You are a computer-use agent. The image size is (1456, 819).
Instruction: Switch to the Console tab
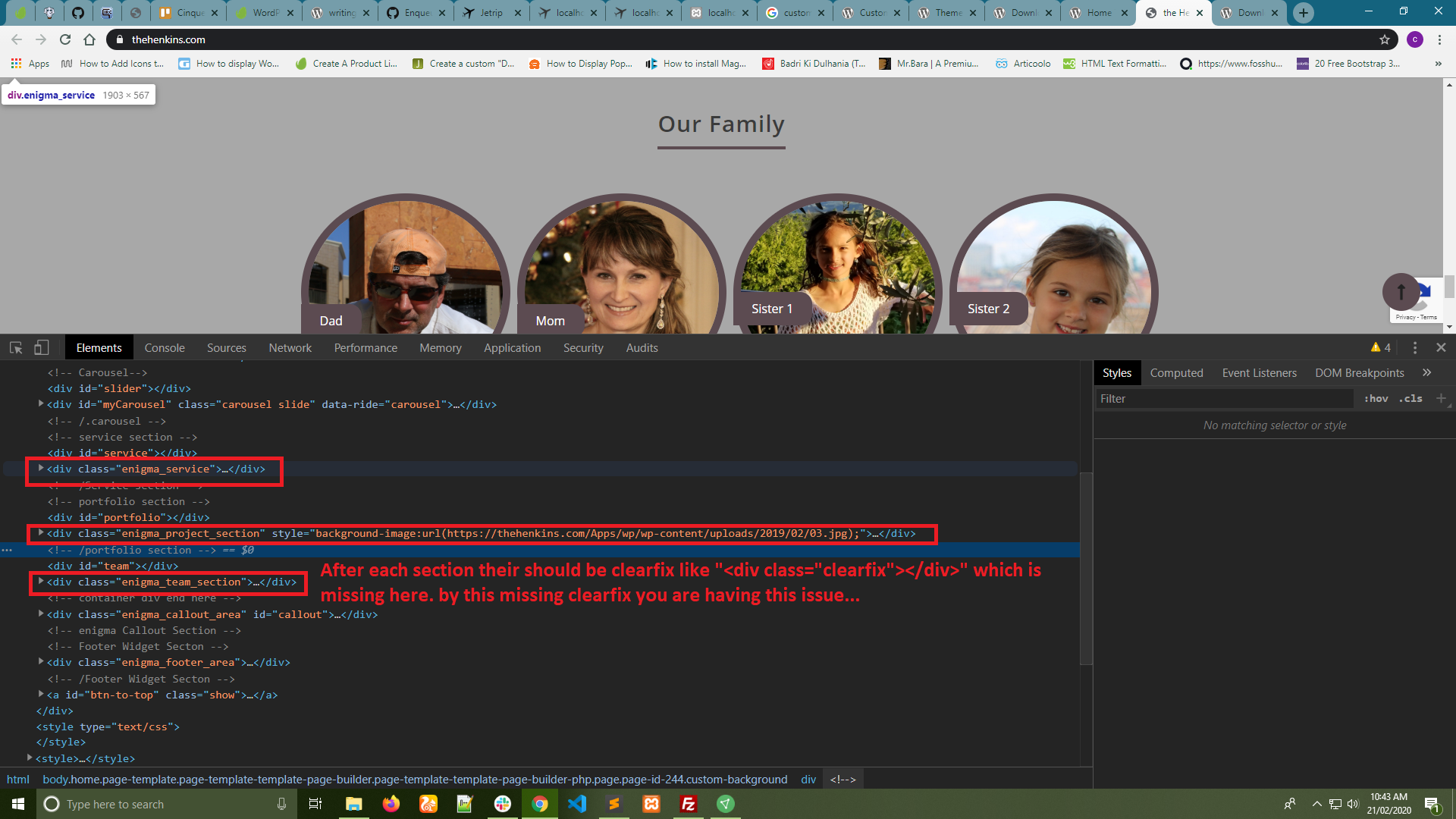pos(165,348)
